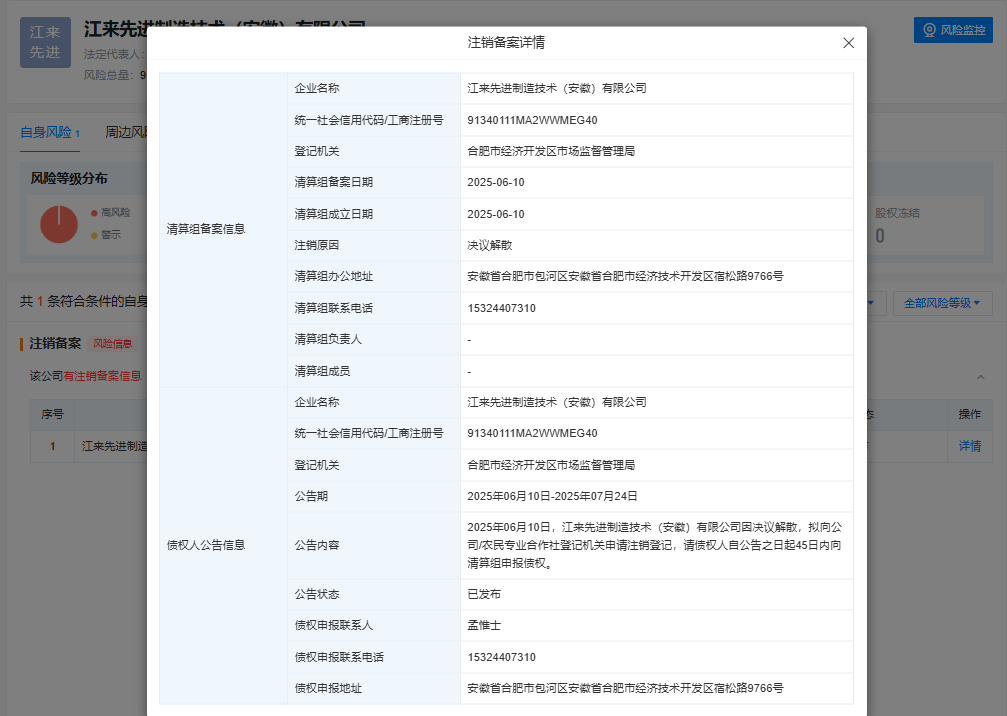Click the 注销备案 section heading
1007x716 pixels.
(x=55, y=344)
